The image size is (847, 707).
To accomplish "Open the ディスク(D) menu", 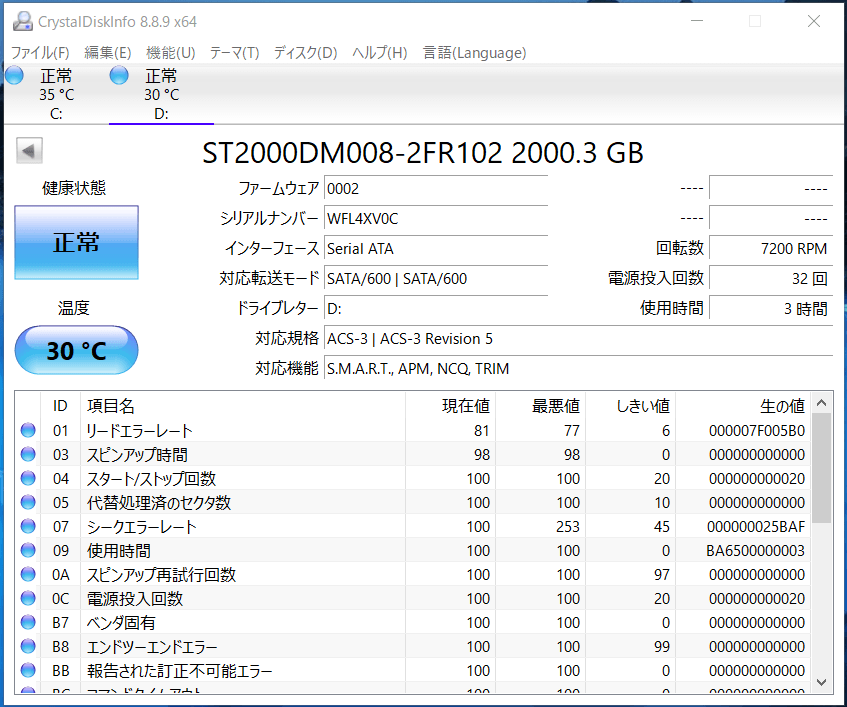I will tap(306, 52).
